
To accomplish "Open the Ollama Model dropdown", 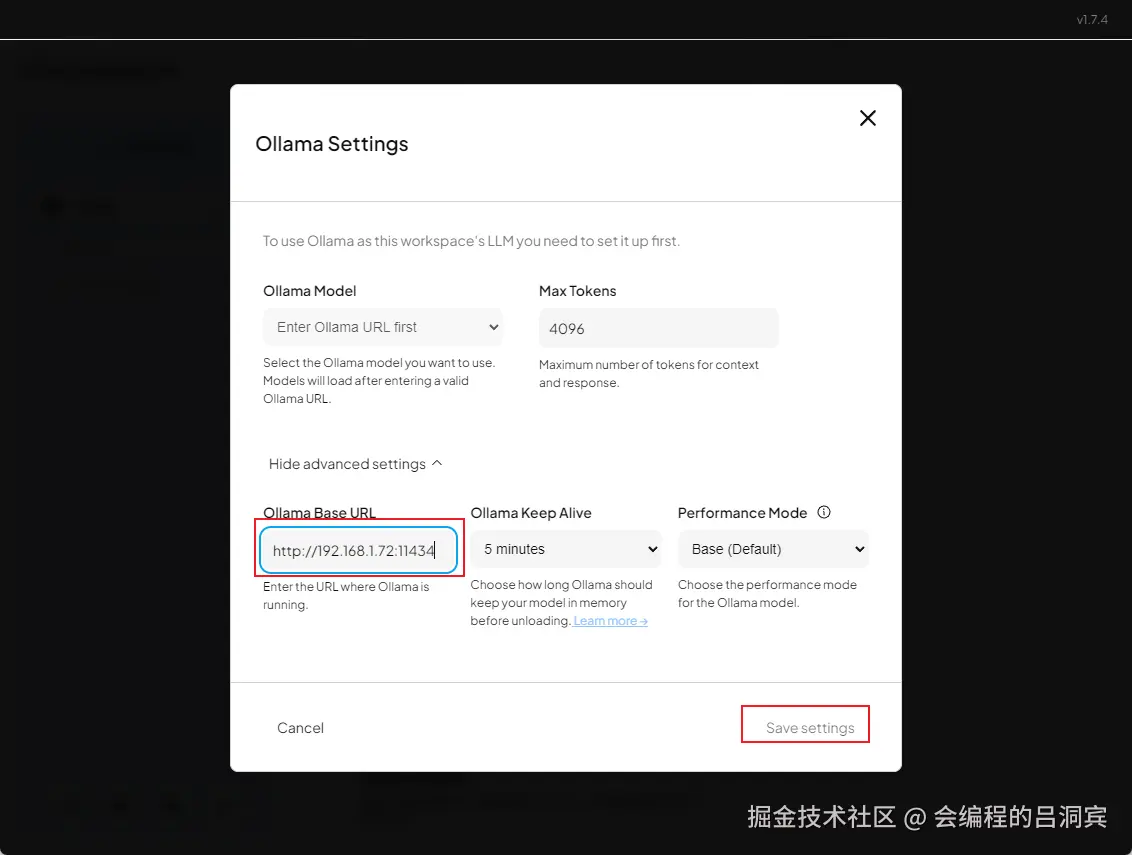I will (x=383, y=327).
